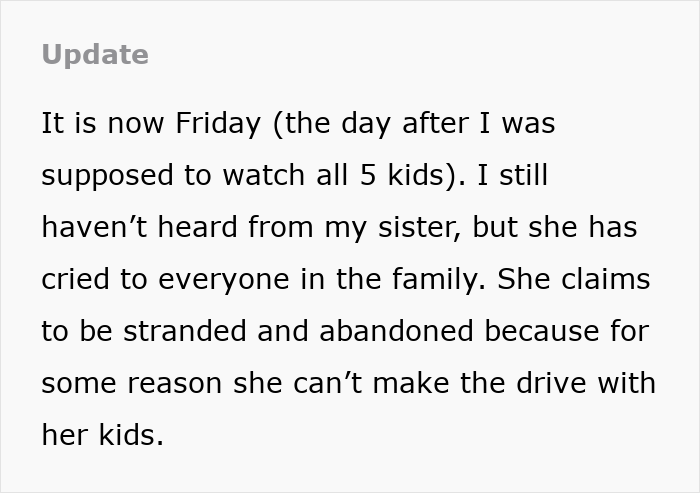Click the word "because" in the fifth line
This screenshot has width=700, height=493.
pyautogui.click(x=542, y=331)
